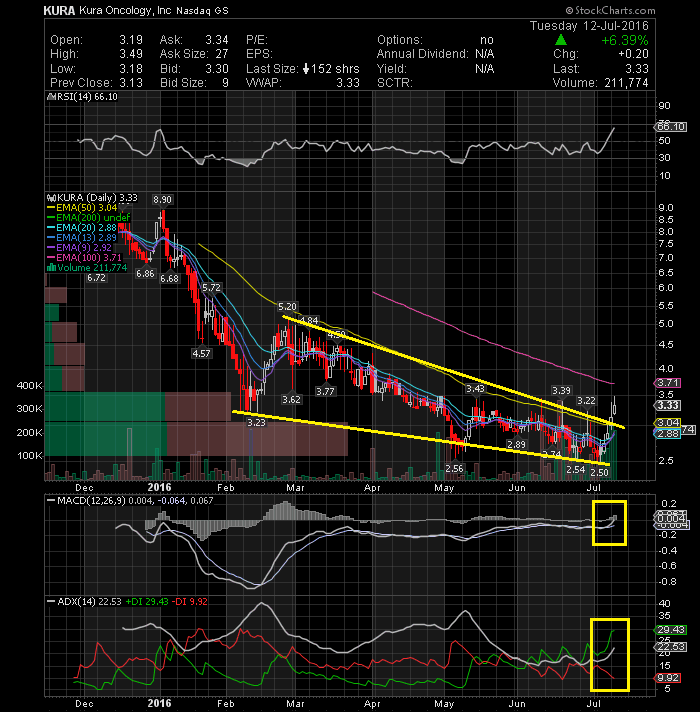Click the Options value no
This screenshot has width=700, height=712.
pyautogui.click(x=487, y=40)
